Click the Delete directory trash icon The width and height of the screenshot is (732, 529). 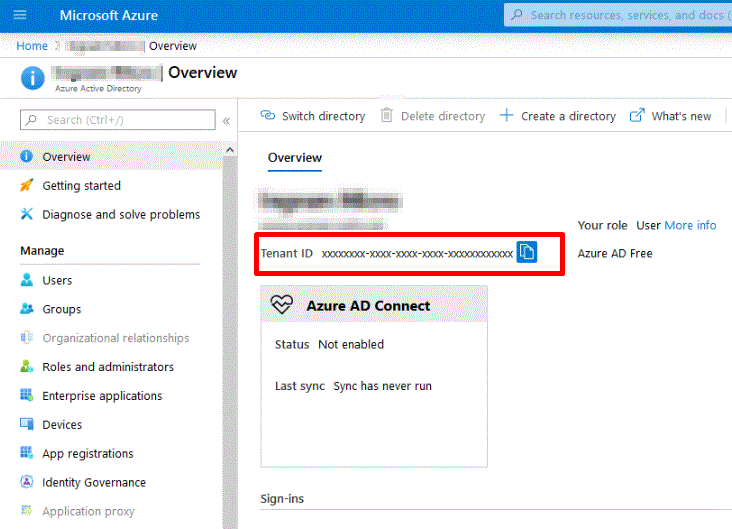click(x=387, y=115)
